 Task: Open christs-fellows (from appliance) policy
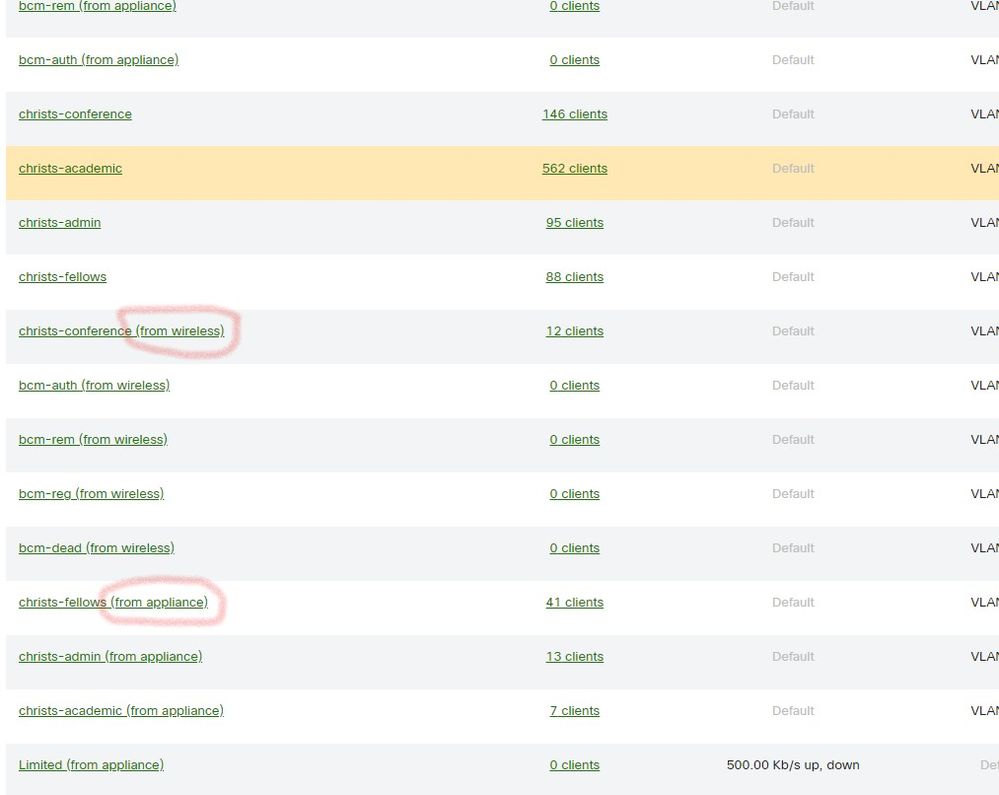113,602
